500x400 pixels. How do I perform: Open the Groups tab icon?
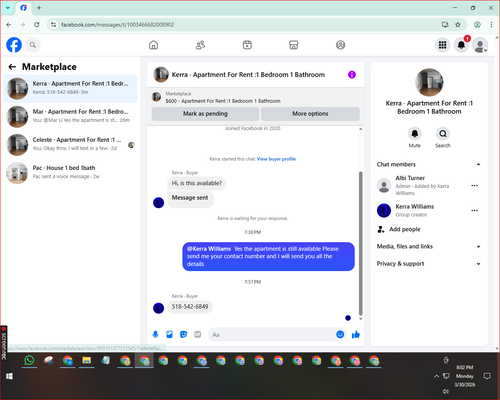tap(340, 45)
